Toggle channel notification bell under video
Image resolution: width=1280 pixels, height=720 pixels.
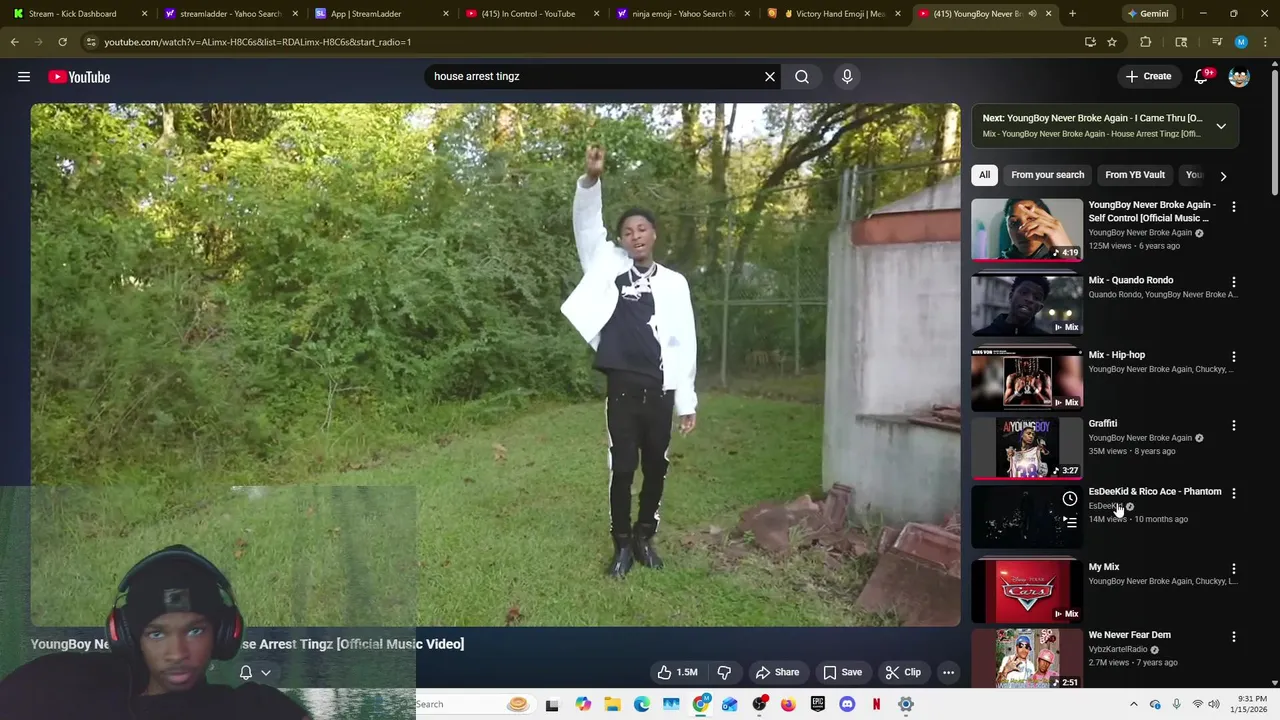246,673
